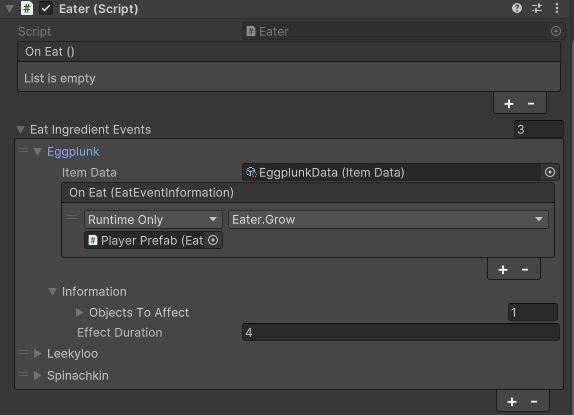
Task: Open the Eater component help reference icon
Action: click(517, 8)
